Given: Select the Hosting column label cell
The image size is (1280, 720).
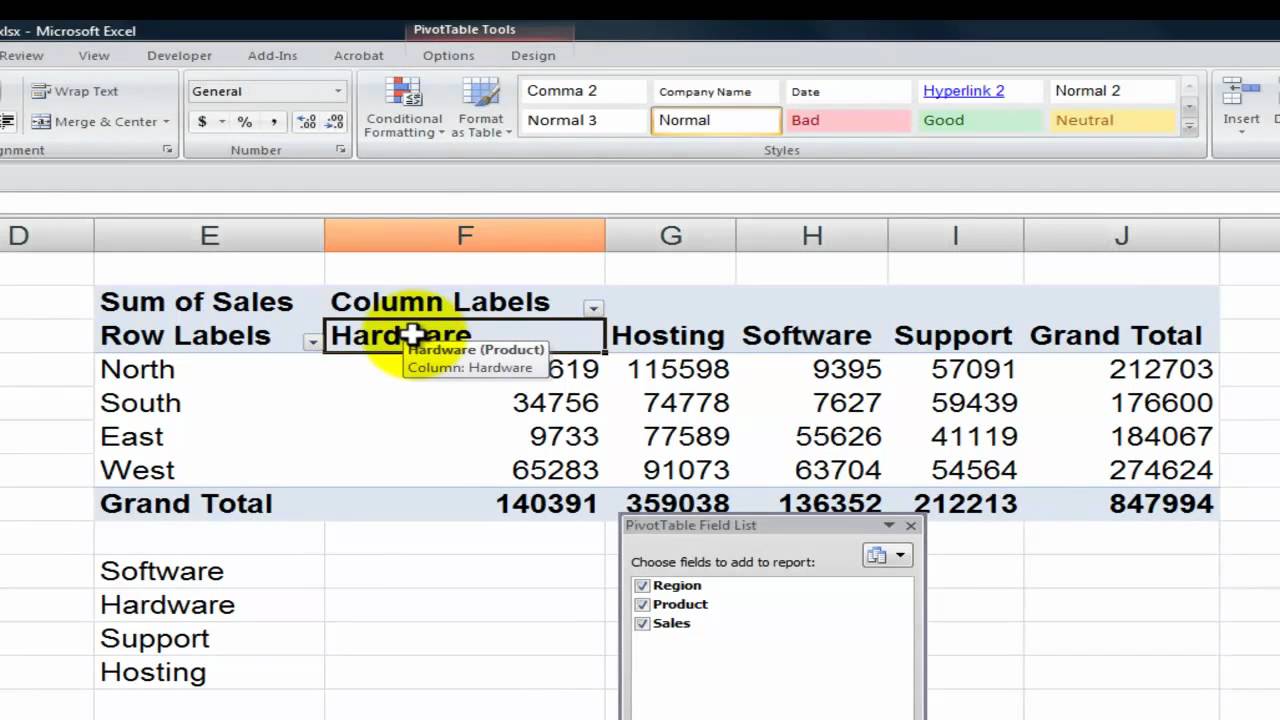Looking at the screenshot, I should coord(670,335).
